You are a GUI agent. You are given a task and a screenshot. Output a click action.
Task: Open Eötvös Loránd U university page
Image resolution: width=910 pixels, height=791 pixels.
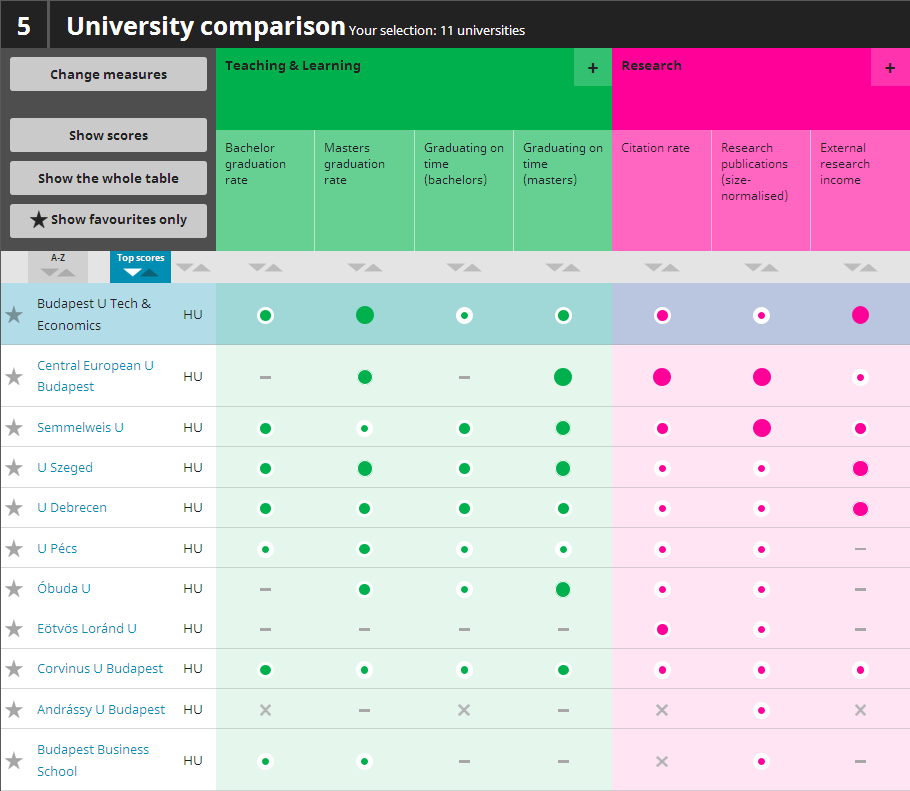click(87, 629)
